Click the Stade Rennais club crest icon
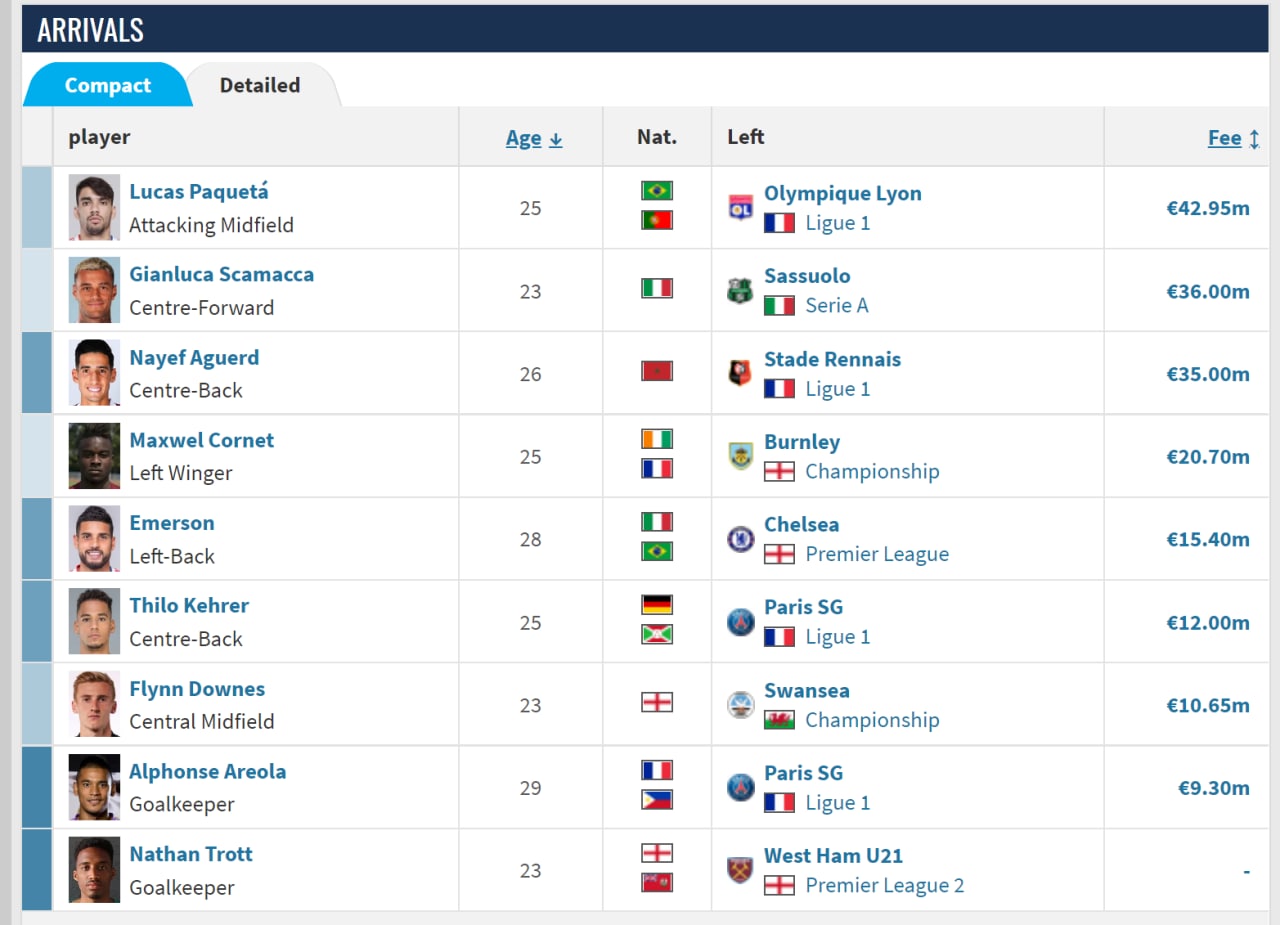The image size is (1280, 925). click(x=740, y=374)
